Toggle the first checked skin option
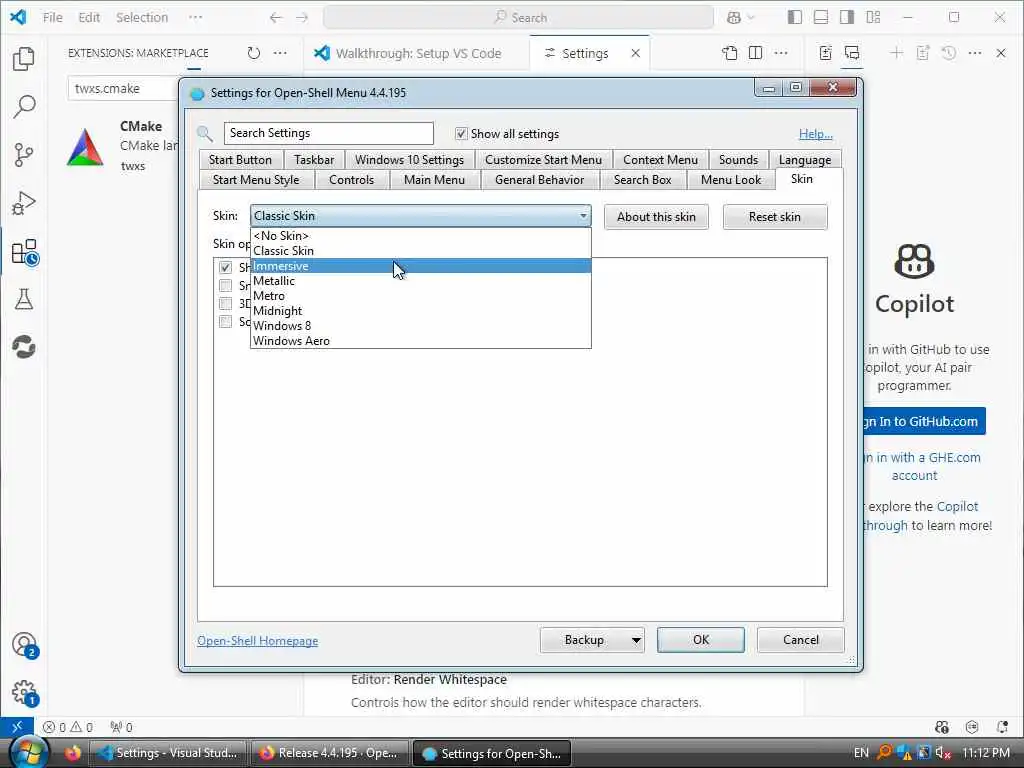The width and height of the screenshot is (1024, 768). click(225, 267)
